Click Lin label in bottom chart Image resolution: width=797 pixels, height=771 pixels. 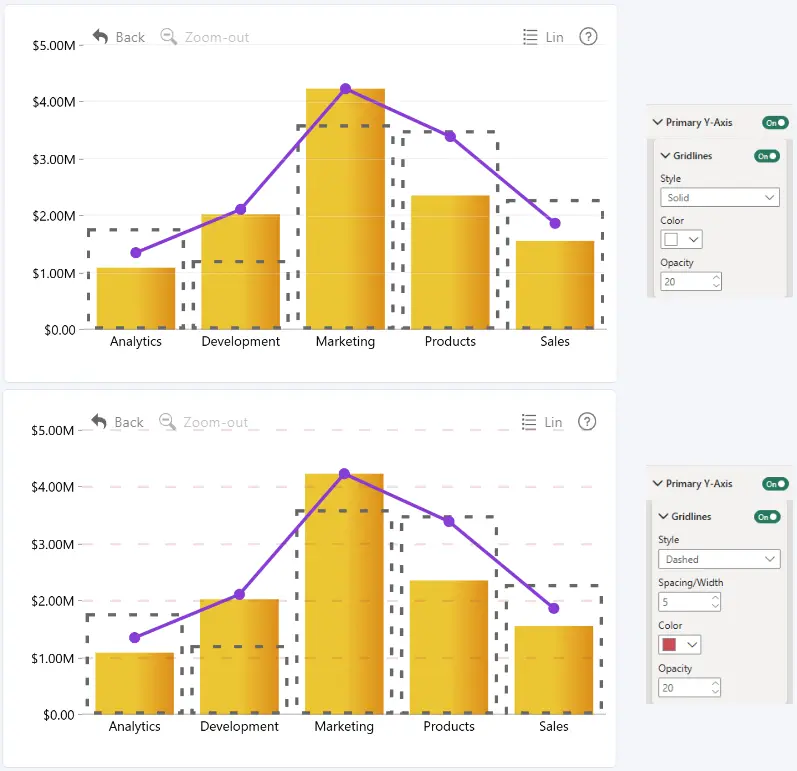coord(554,422)
